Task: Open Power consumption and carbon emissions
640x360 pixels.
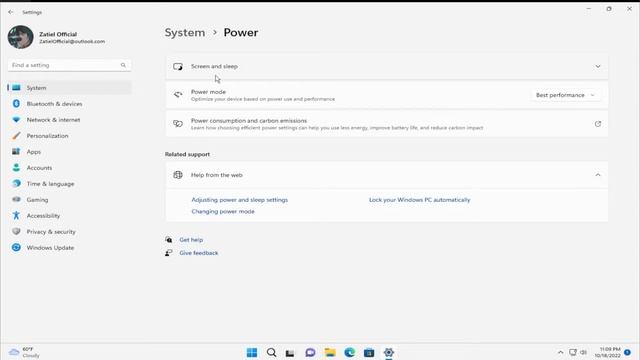Action: (387, 124)
